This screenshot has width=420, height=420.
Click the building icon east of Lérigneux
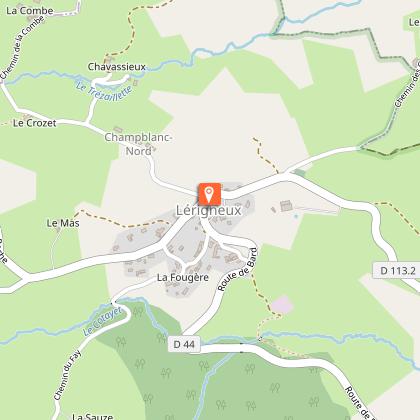[286, 206]
